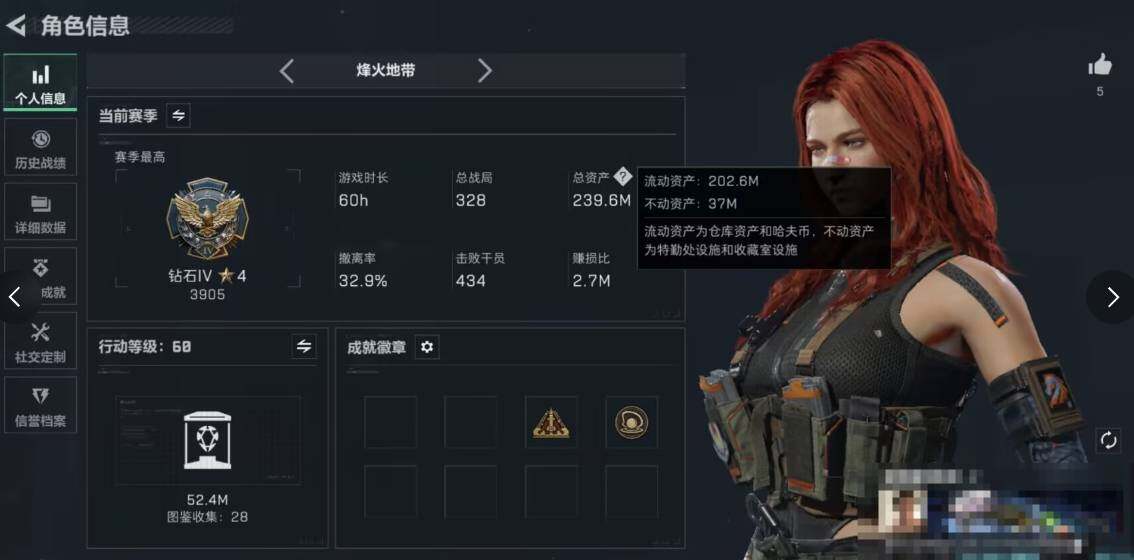The width and height of the screenshot is (1134, 560).
Task: Toggle the 行动等级 swap button
Action: point(304,346)
